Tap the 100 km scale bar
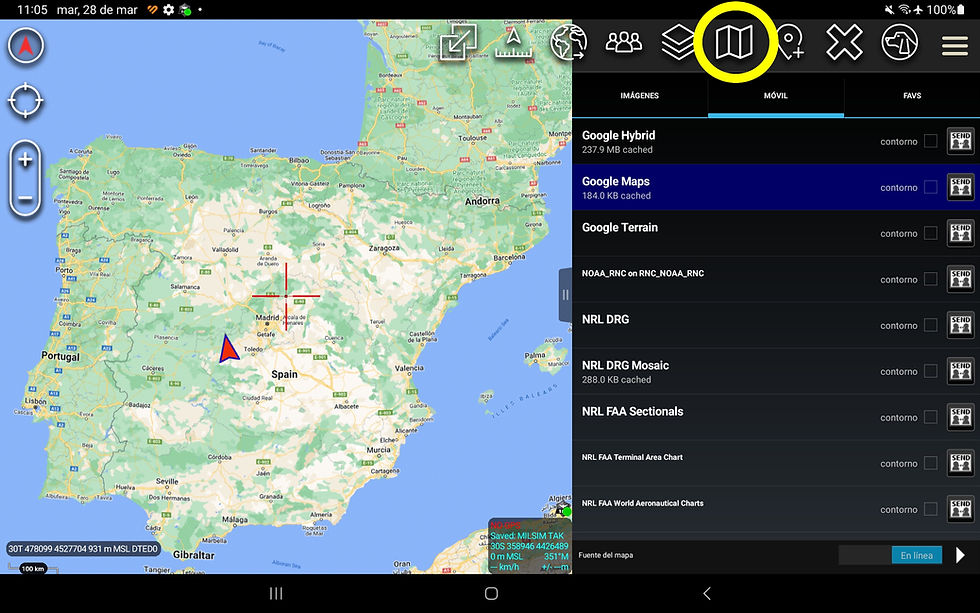Viewport: 980px width, 613px height. (x=33, y=568)
